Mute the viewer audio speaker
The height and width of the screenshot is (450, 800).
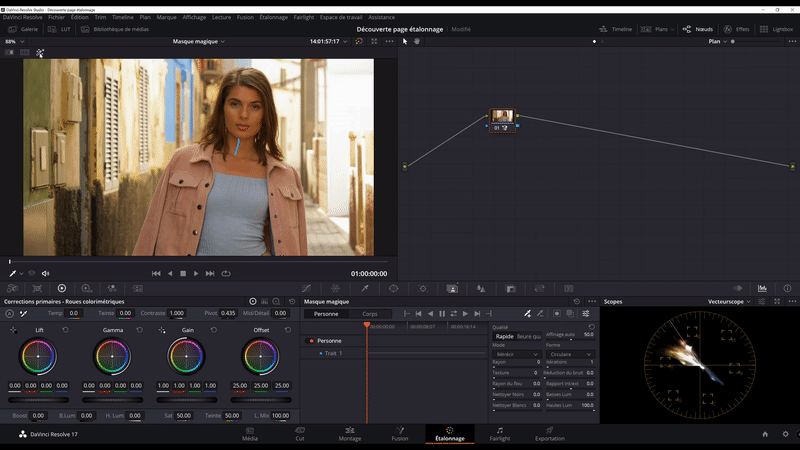46,273
